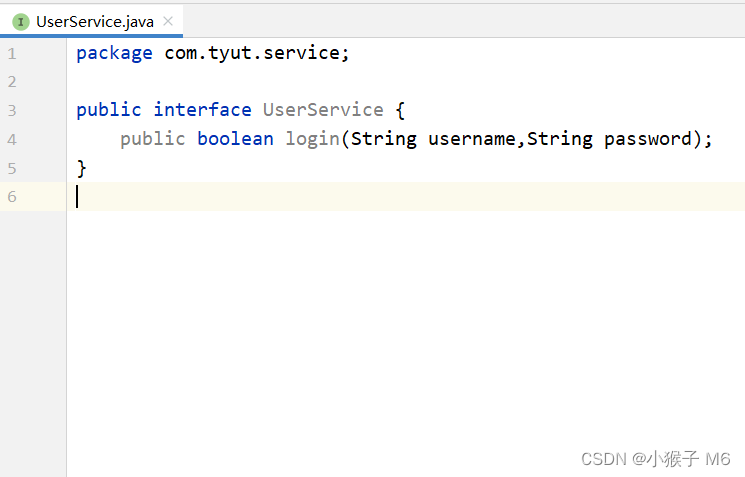745x477 pixels.
Task: Click line number 3 in the gutter
Action: 12,110
